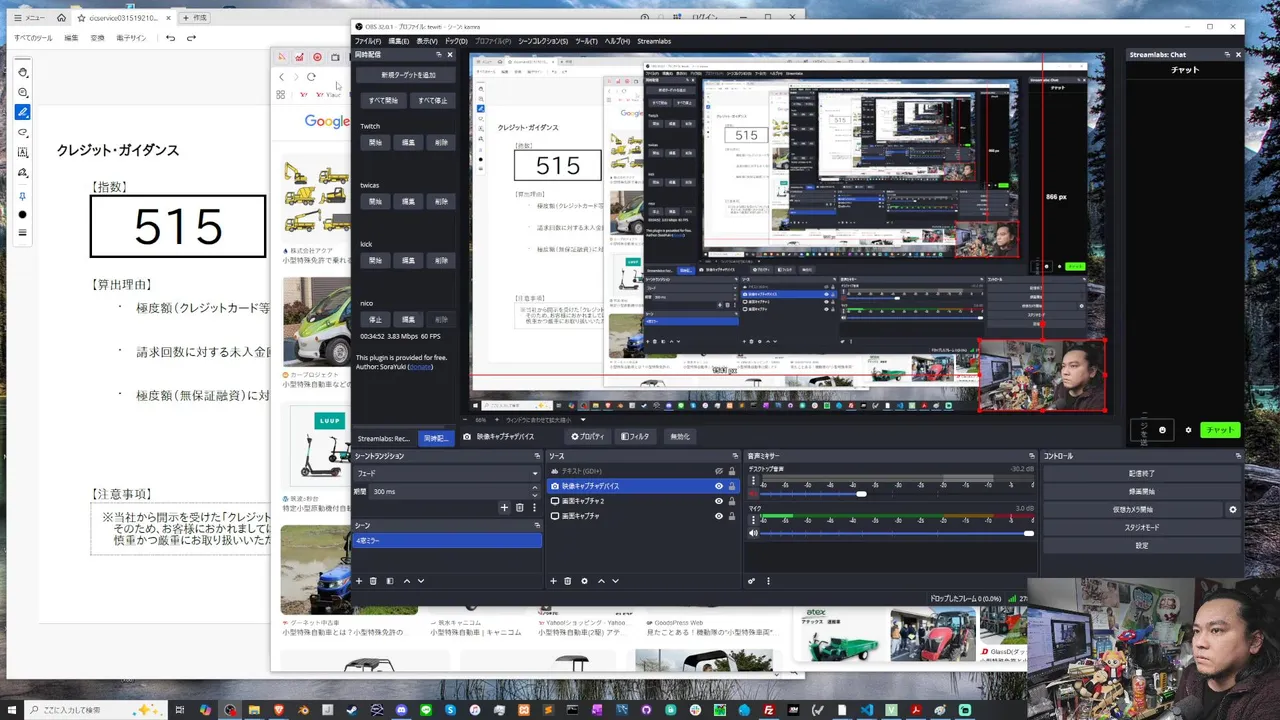
Task: Add a transition with plus icon
Action: point(505,508)
